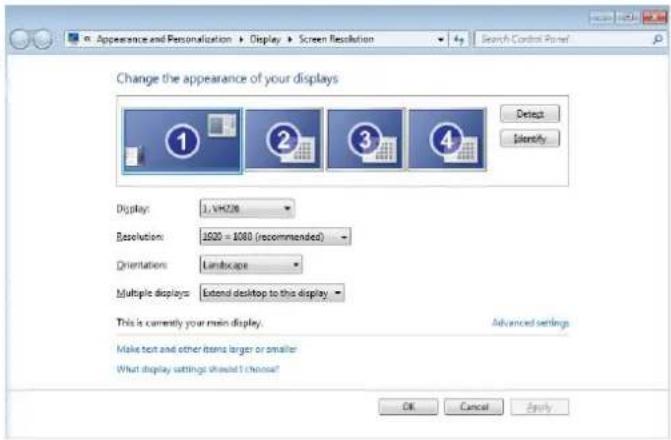The height and width of the screenshot is (440, 671).
Task: Click the 'This is currently your main display' text
Action: [x=190, y=323]
